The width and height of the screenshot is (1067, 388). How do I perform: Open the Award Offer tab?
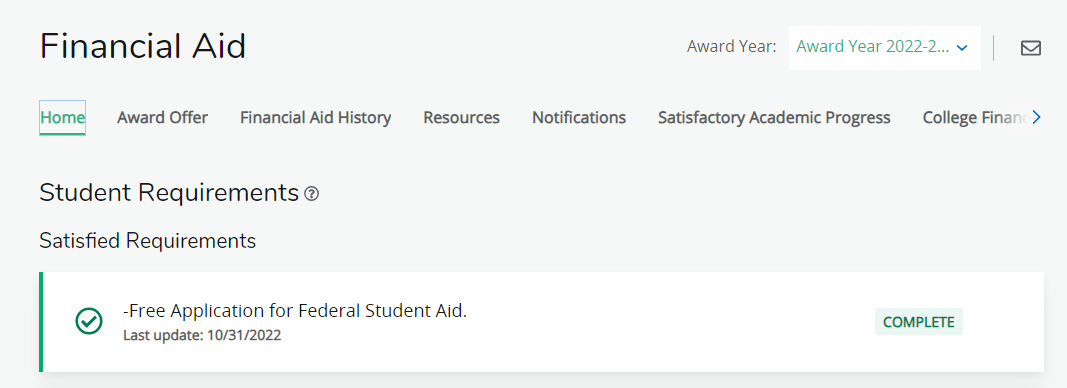point(163,118)
